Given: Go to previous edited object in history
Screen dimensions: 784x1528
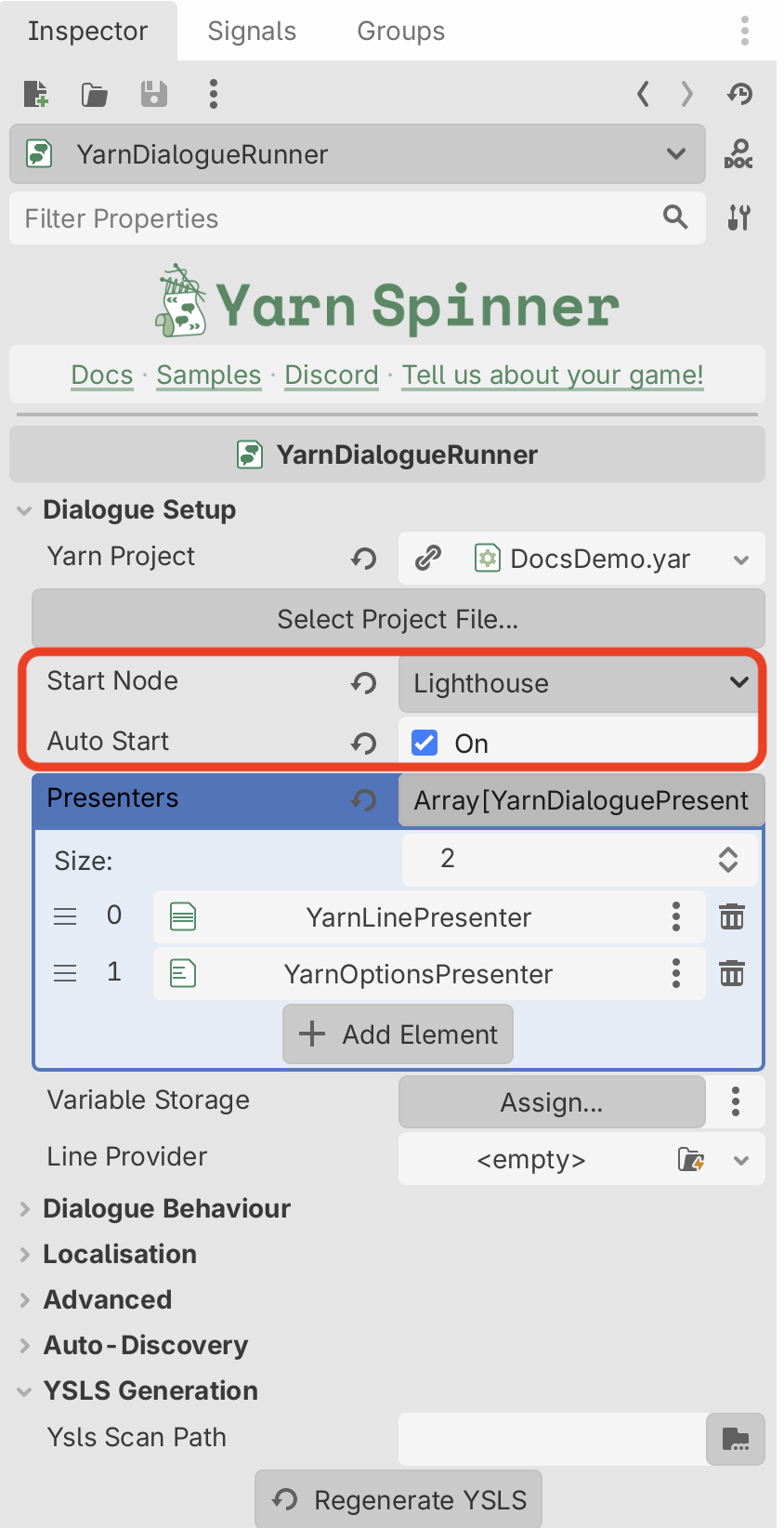Looking at the screenshot, I should pos(643,94).
